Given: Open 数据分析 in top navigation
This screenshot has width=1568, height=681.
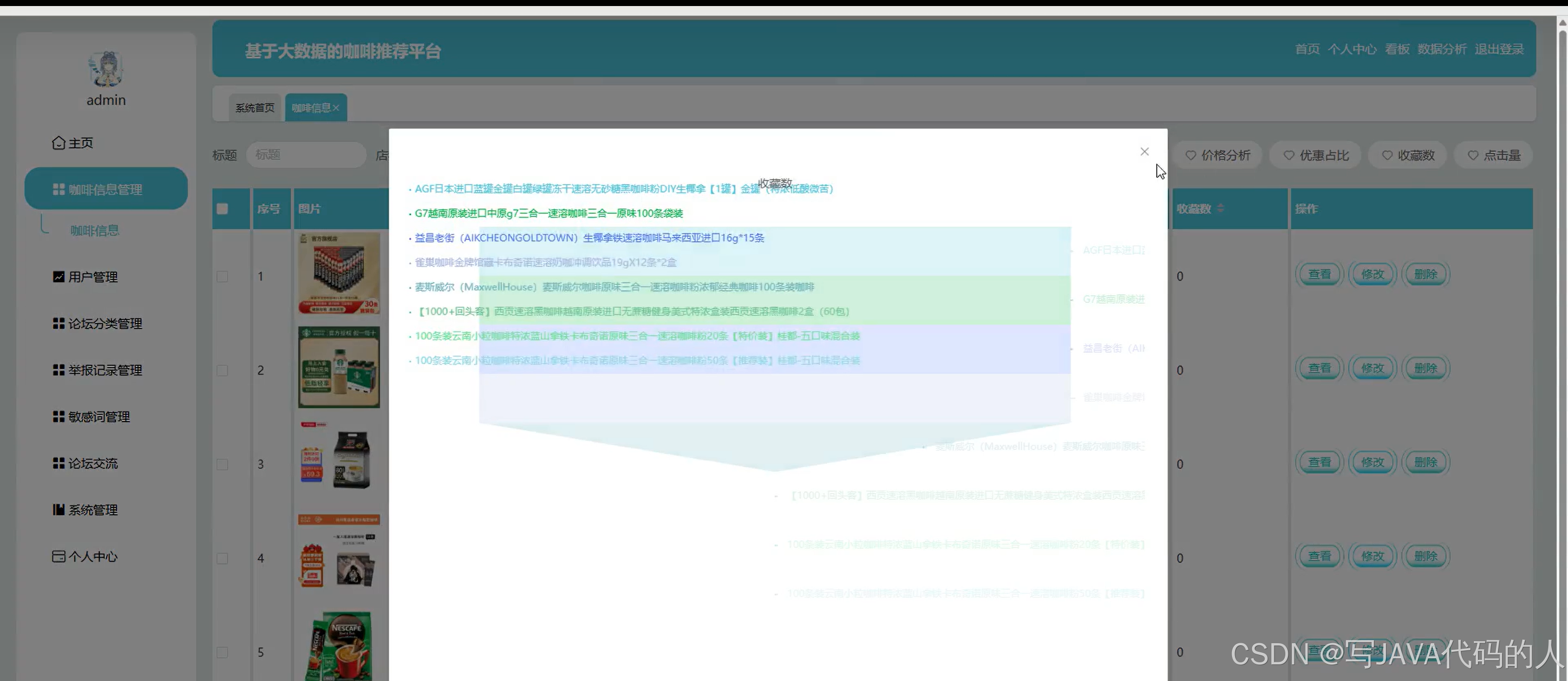Looking at the screenshot, I should tap(1441, 49).
